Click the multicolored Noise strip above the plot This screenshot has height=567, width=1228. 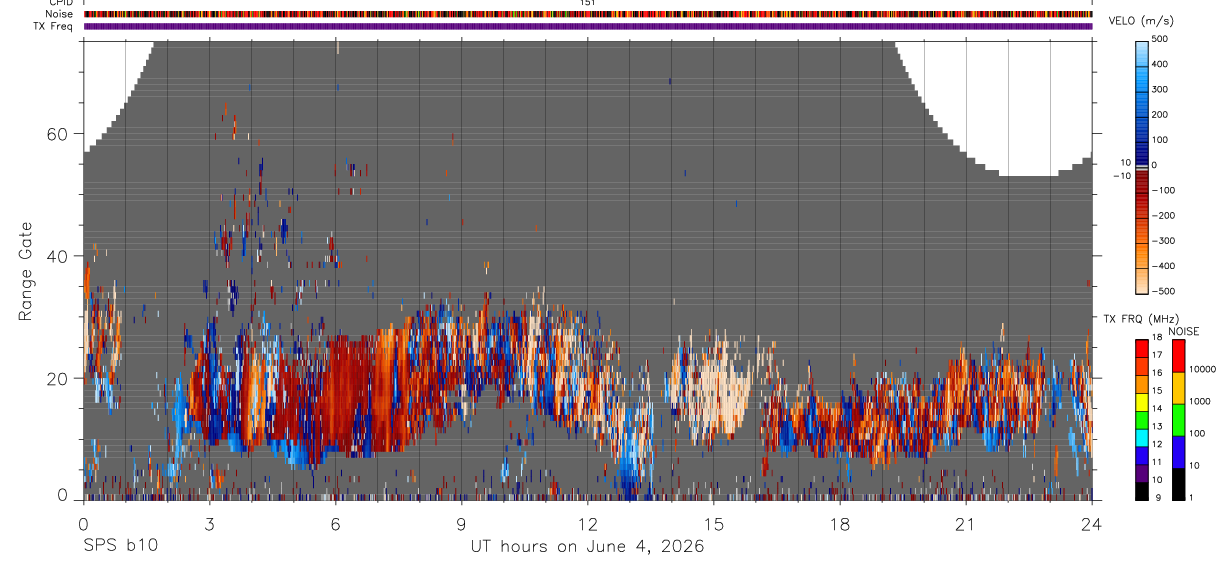click(x=588, y=14)
